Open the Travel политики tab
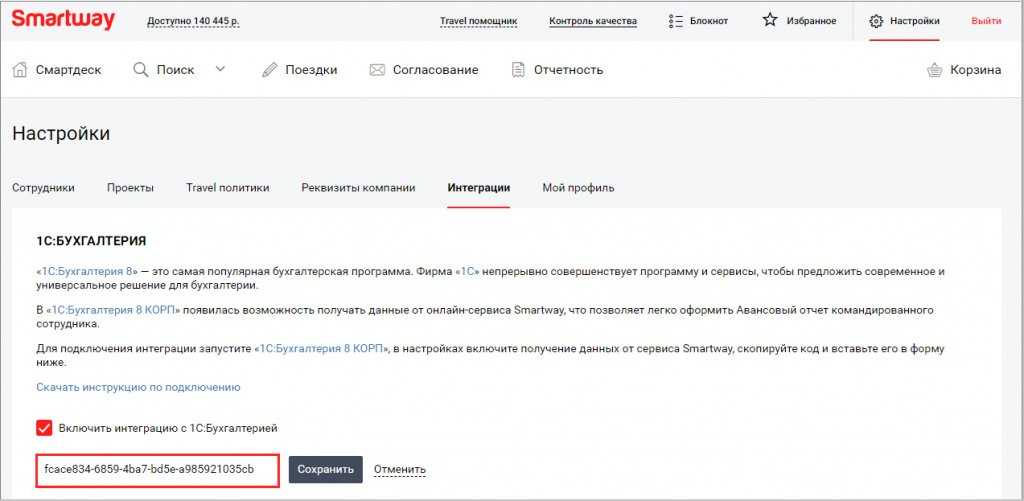Viewport: 1024px width, 501px height. point(227,188)
